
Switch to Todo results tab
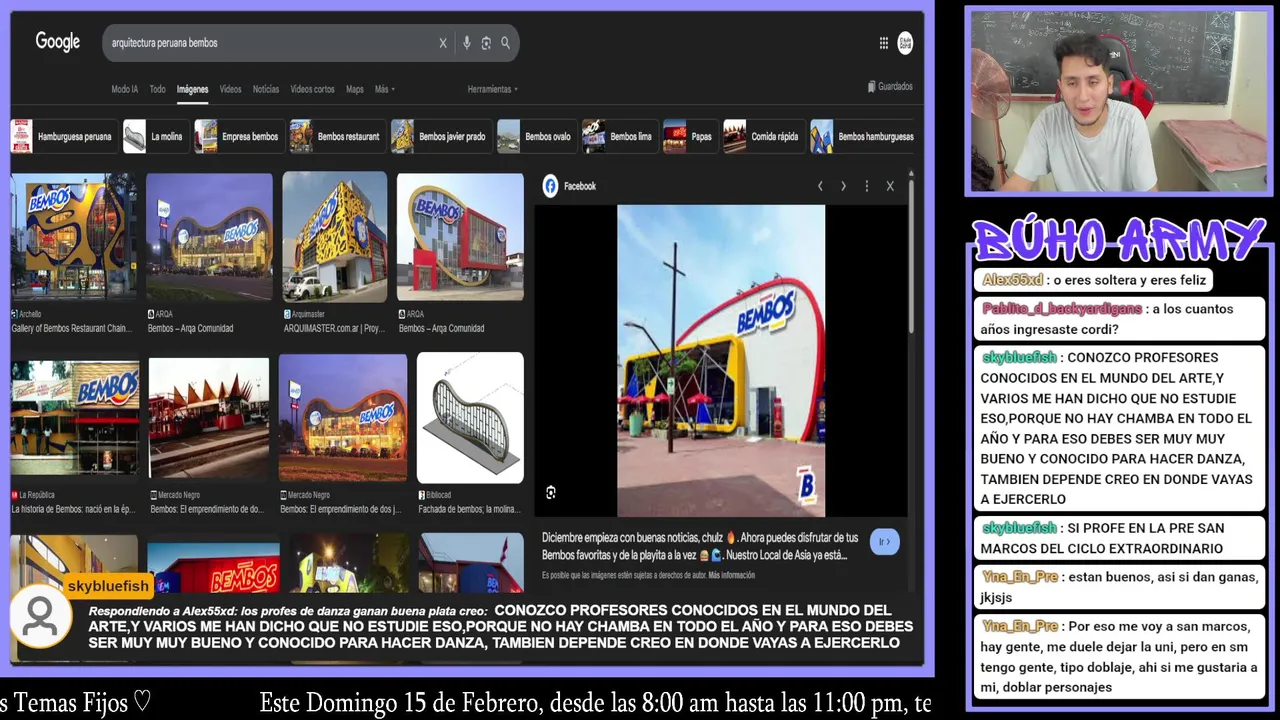(x=157, y=89)
